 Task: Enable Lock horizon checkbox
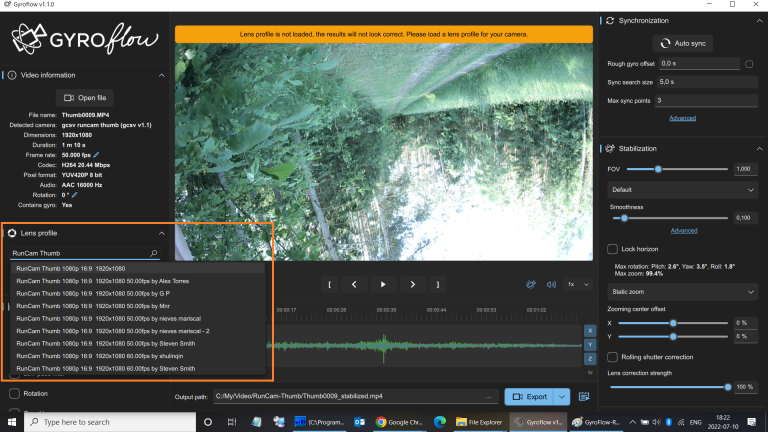[612, 249]
